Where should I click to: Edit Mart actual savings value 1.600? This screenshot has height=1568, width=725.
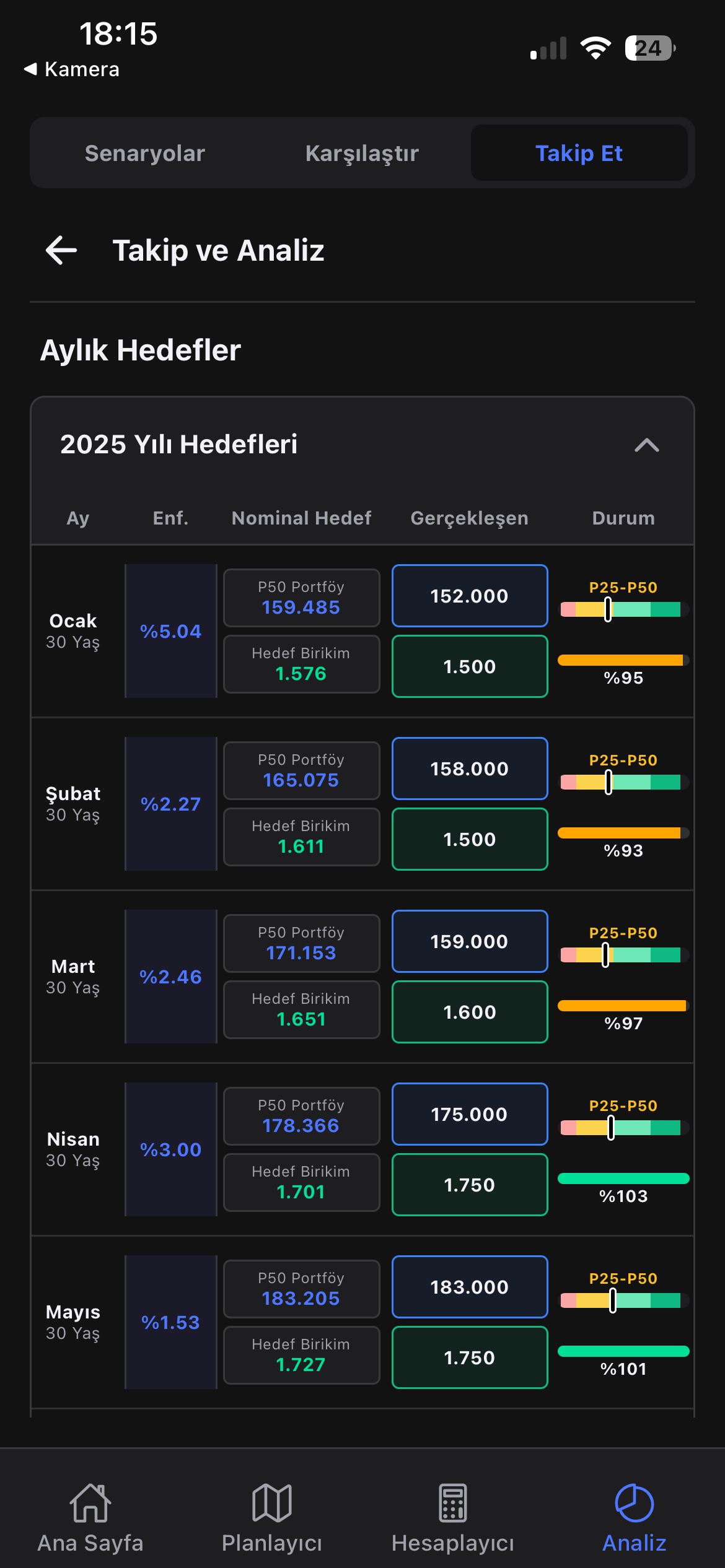pyautogui.click(x=470, y=1012)
